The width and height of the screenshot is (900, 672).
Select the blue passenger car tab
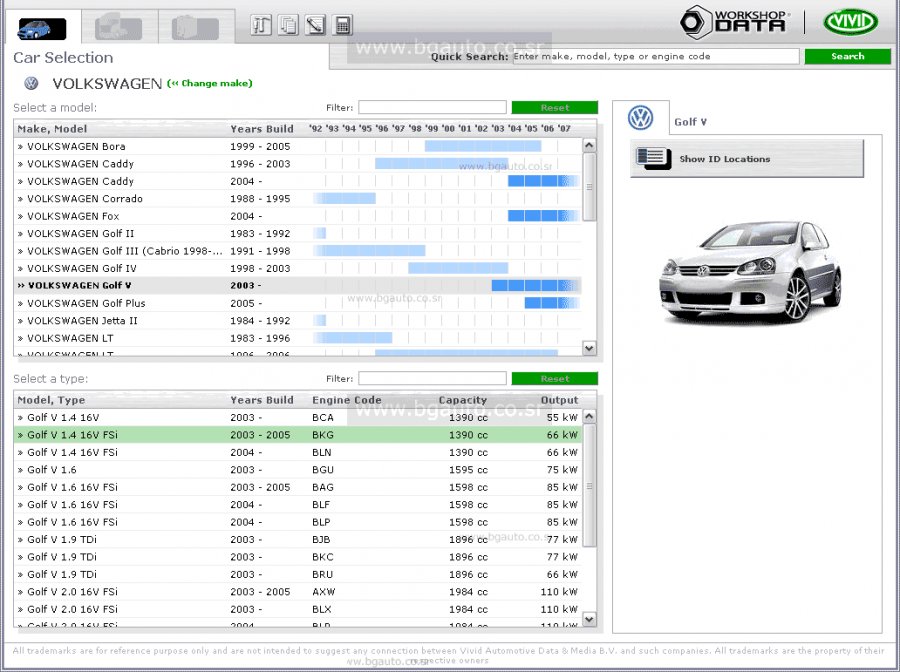[x=42, y=28]
